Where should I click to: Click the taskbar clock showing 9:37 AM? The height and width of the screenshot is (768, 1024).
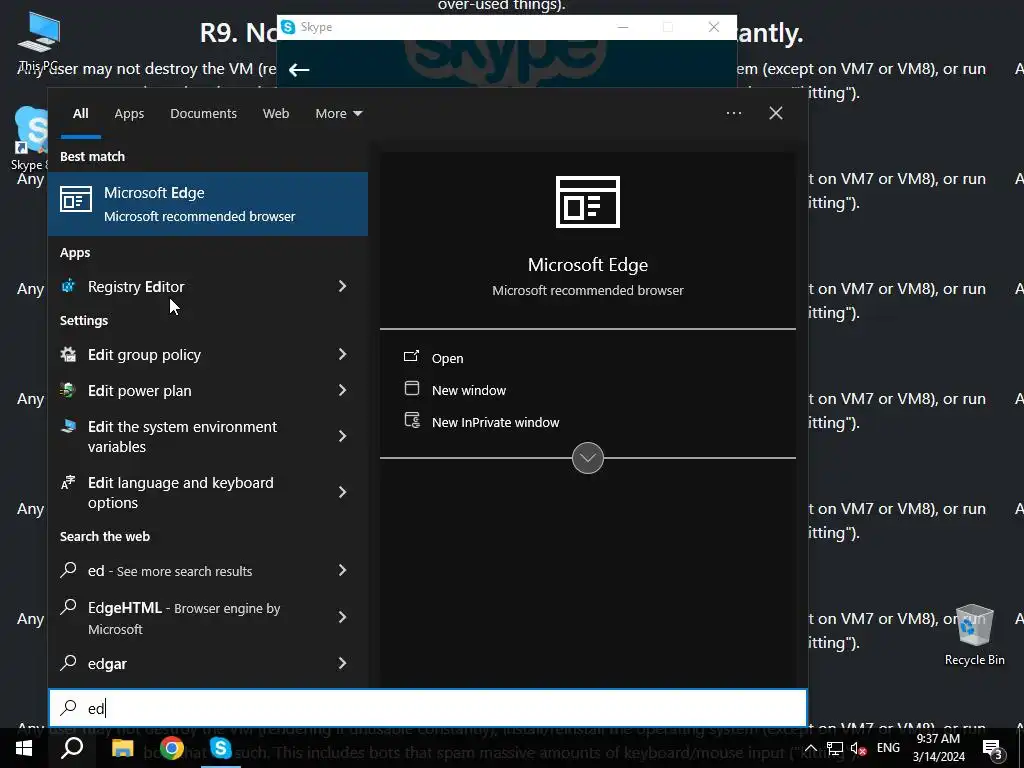coord(938,748)
